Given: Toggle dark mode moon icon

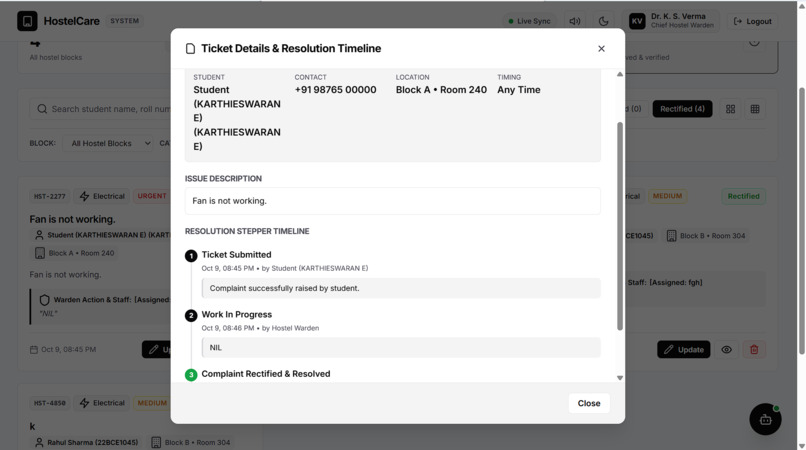Looking at the screenshot, I should pyautogui.click(x=603, y=21).
